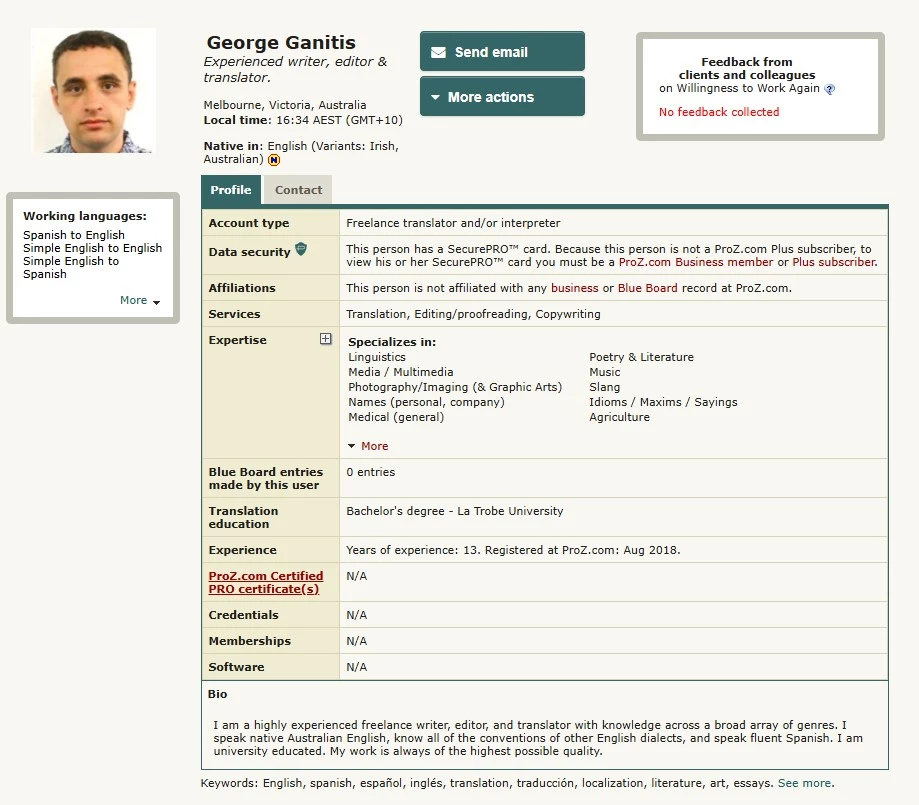Click Freelance translator and/or interpreter text
Viewport: 919px width, 805px height.
click(x=453, y=223)
